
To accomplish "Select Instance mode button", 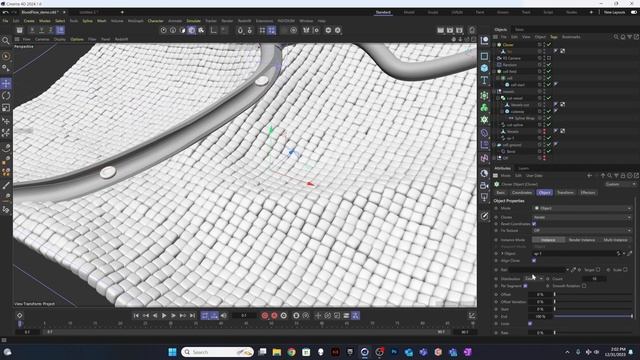I will (548, 240).
